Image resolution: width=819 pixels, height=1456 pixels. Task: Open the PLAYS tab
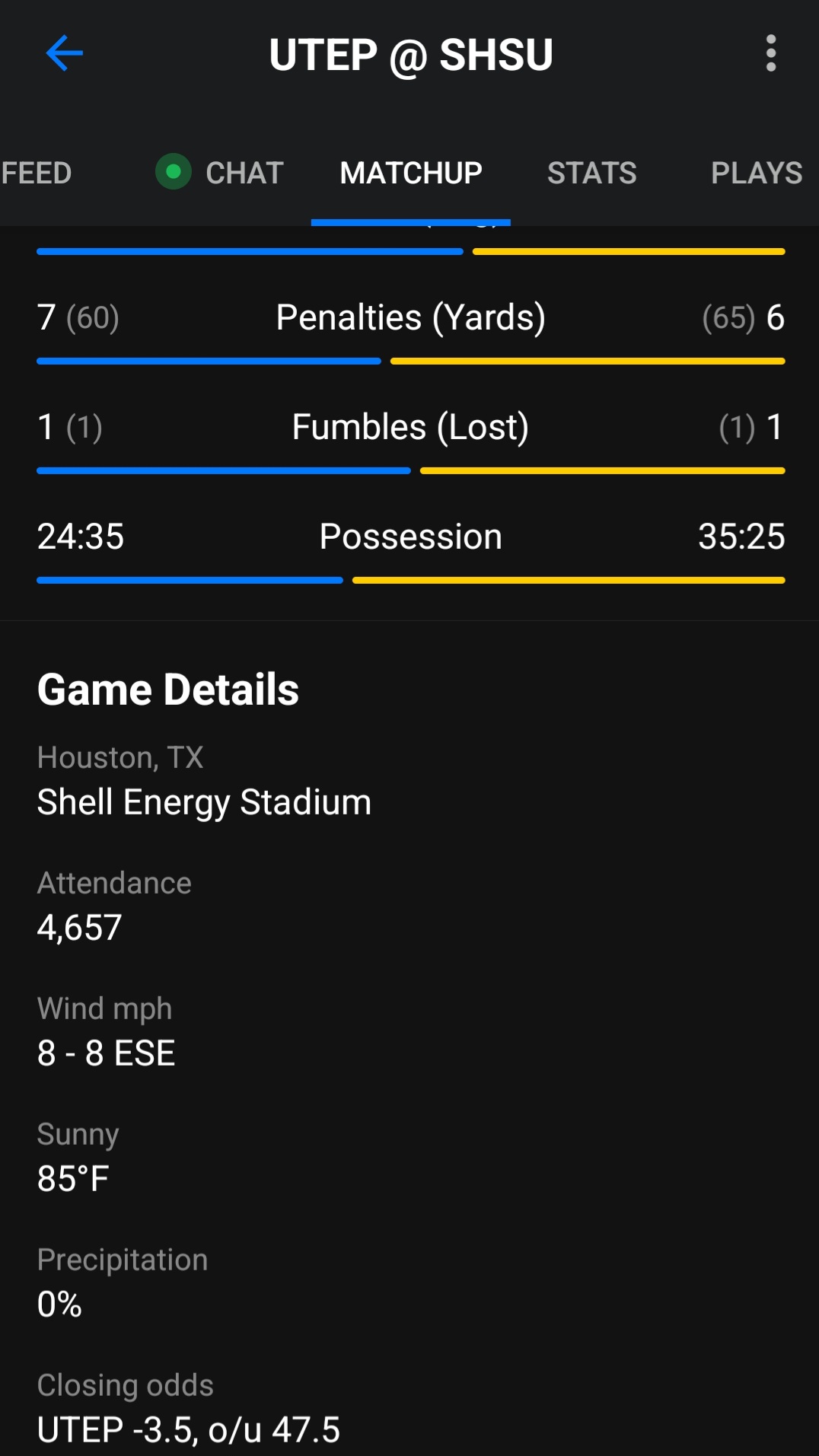(x=756, y=174)
